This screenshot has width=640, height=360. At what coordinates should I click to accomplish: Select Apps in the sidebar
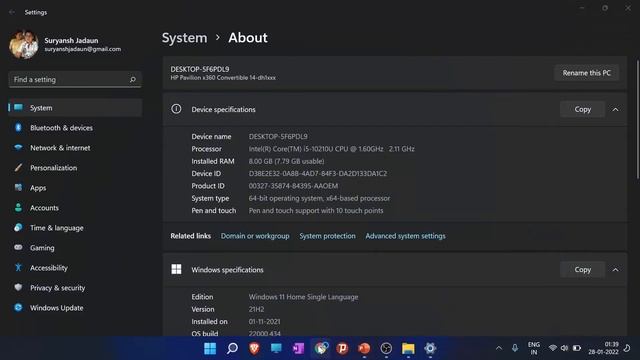(x=75, y=188)
